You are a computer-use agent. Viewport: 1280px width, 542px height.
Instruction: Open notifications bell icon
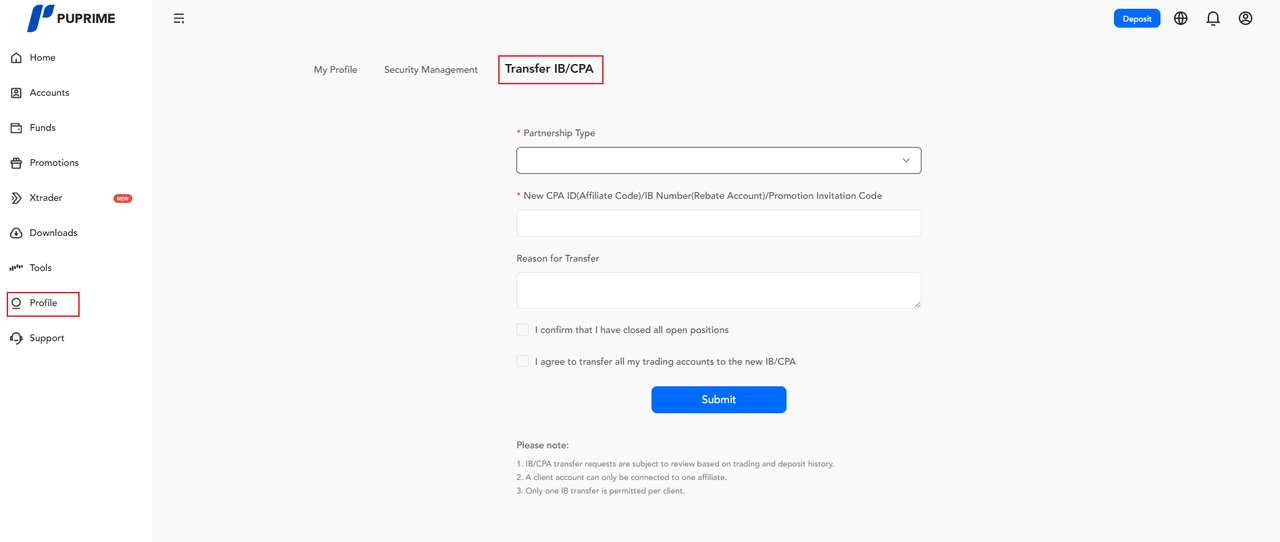click(x=1213, y=18)
